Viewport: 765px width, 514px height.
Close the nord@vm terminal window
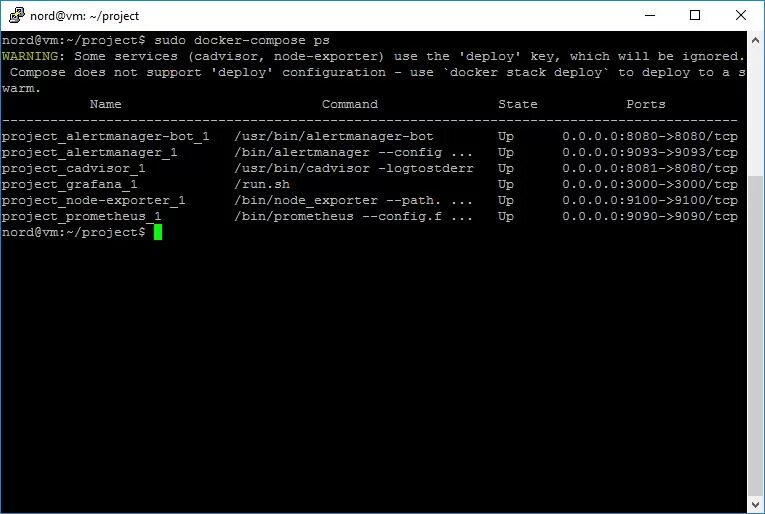pos(741,16)
